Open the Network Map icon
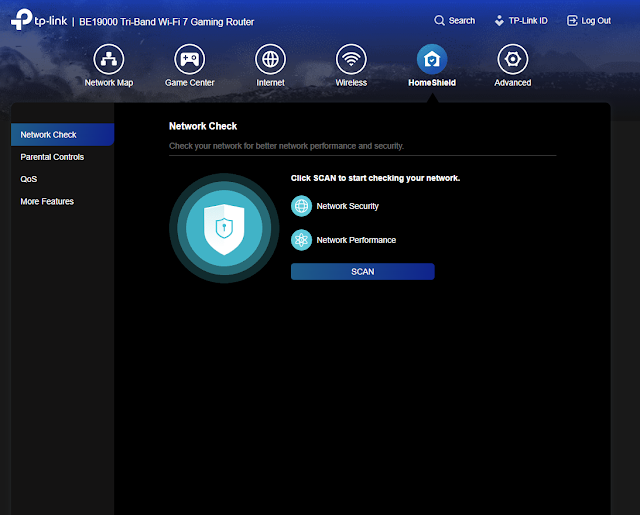640x515 pixels. [108, 58]
